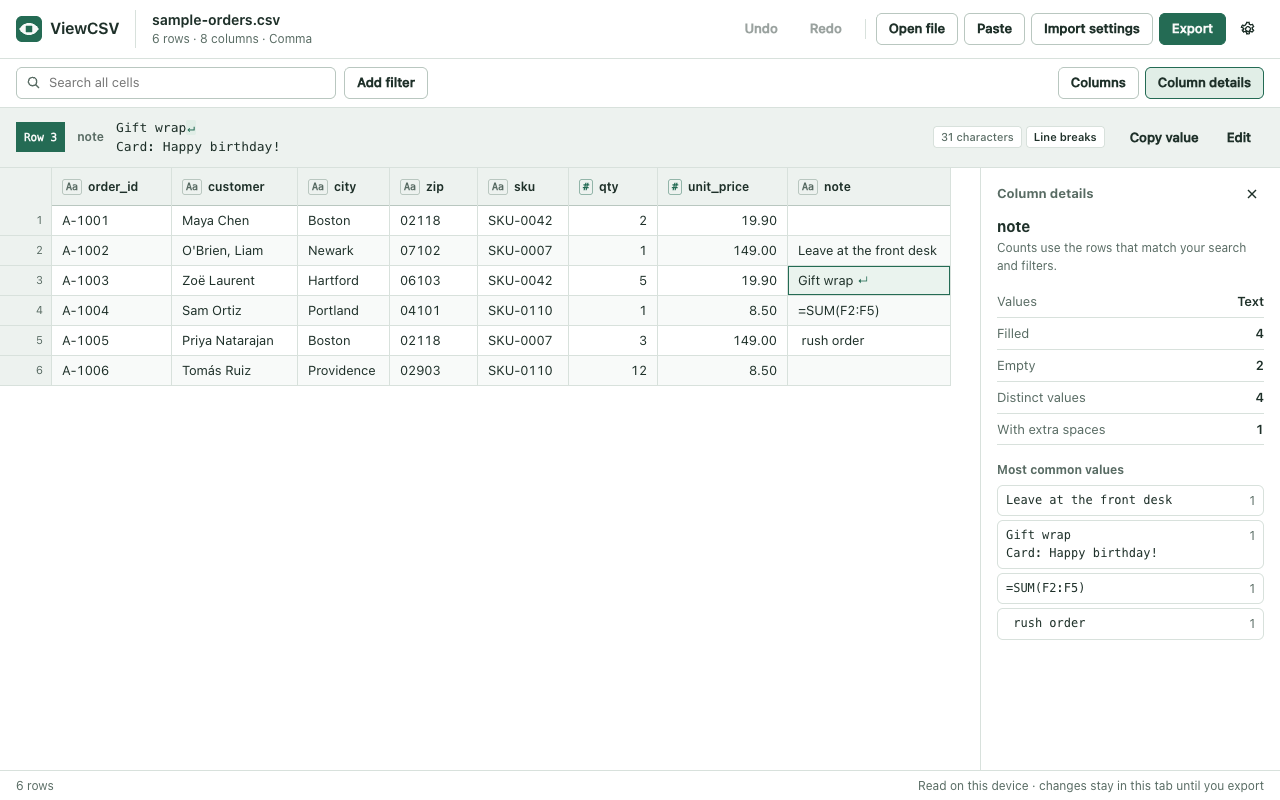Click the number type icon on qty column
Screen dimensions: 1280x800
(x=586, y=187)
